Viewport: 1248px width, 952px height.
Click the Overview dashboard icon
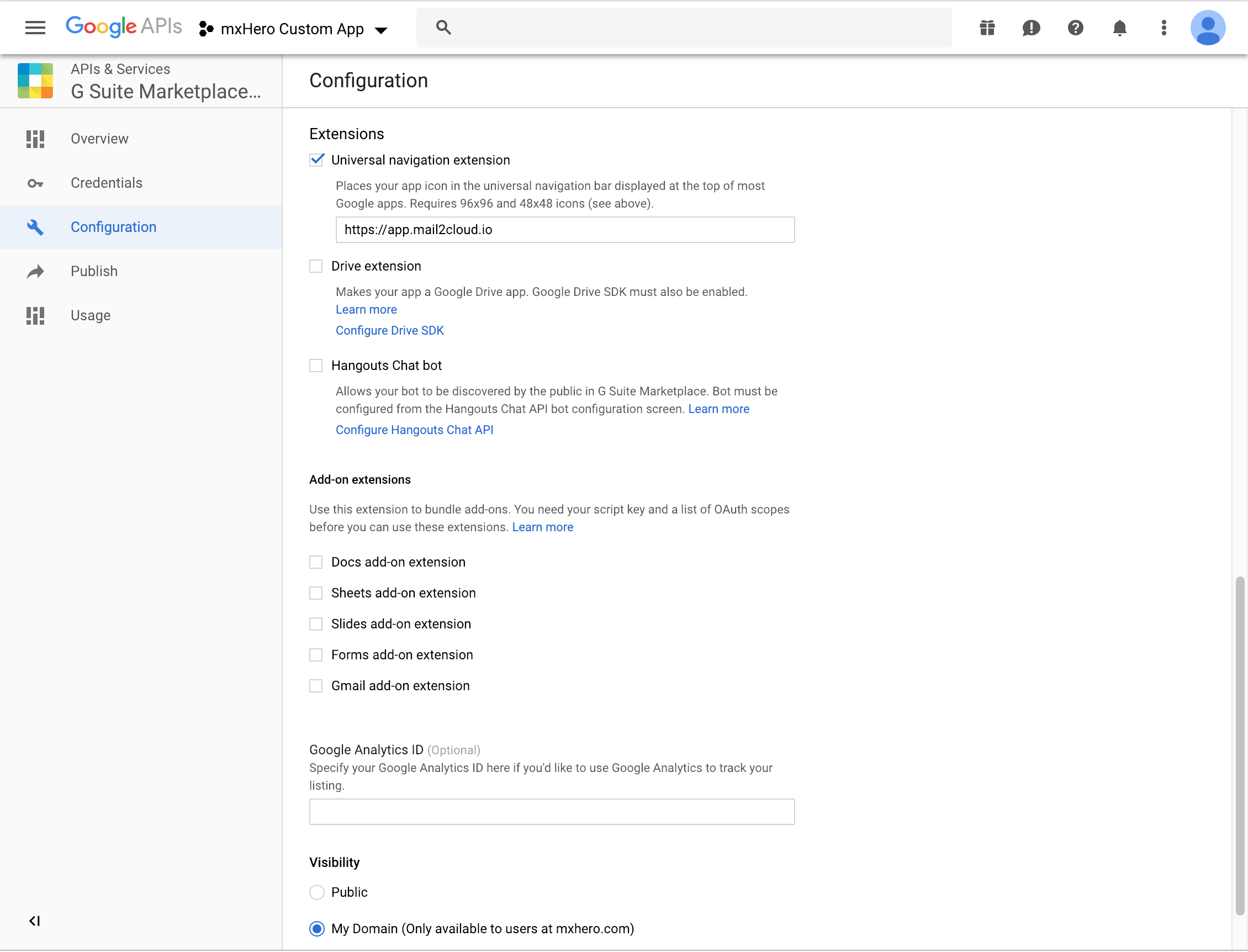[x=35, y=139]
